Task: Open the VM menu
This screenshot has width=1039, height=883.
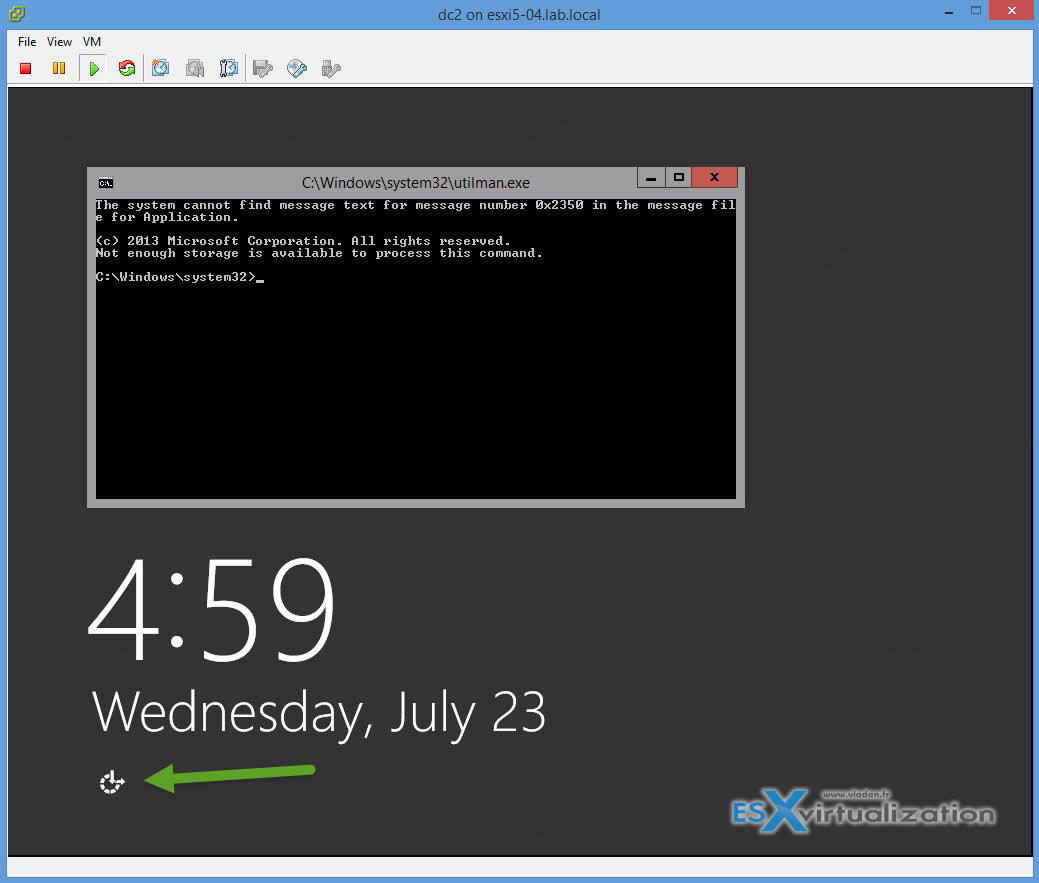Action: (x=91, y=42)
